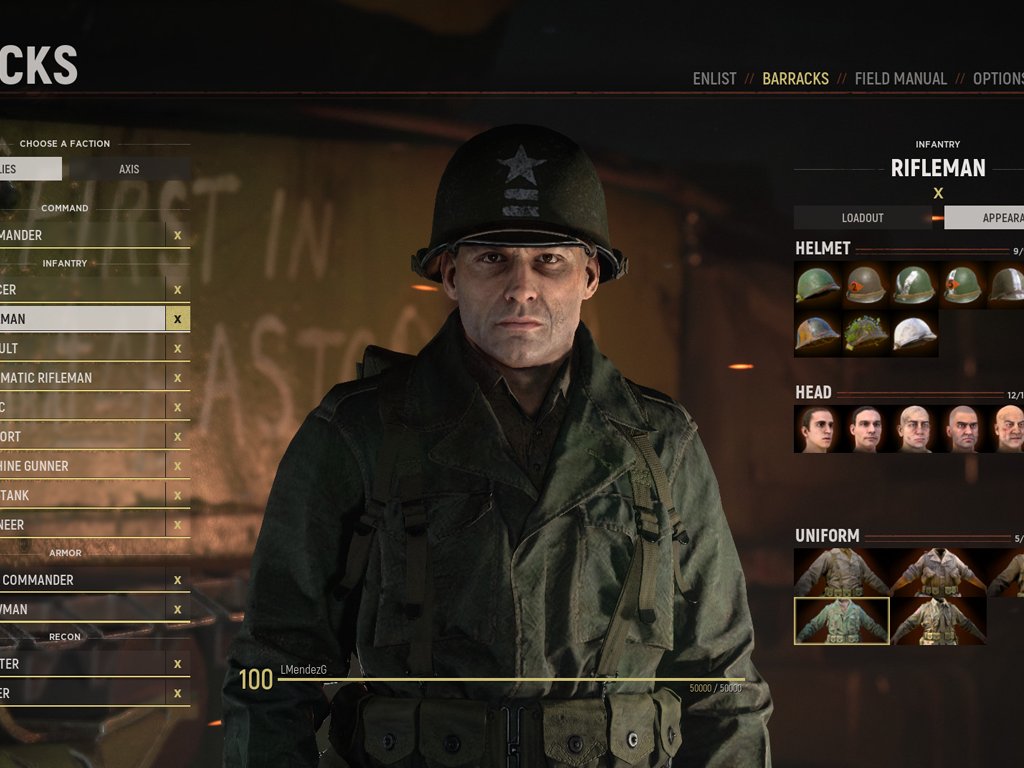Open the Enlist menu
Viewport: 1024px width, 768px height.
[x=714, y=79]
